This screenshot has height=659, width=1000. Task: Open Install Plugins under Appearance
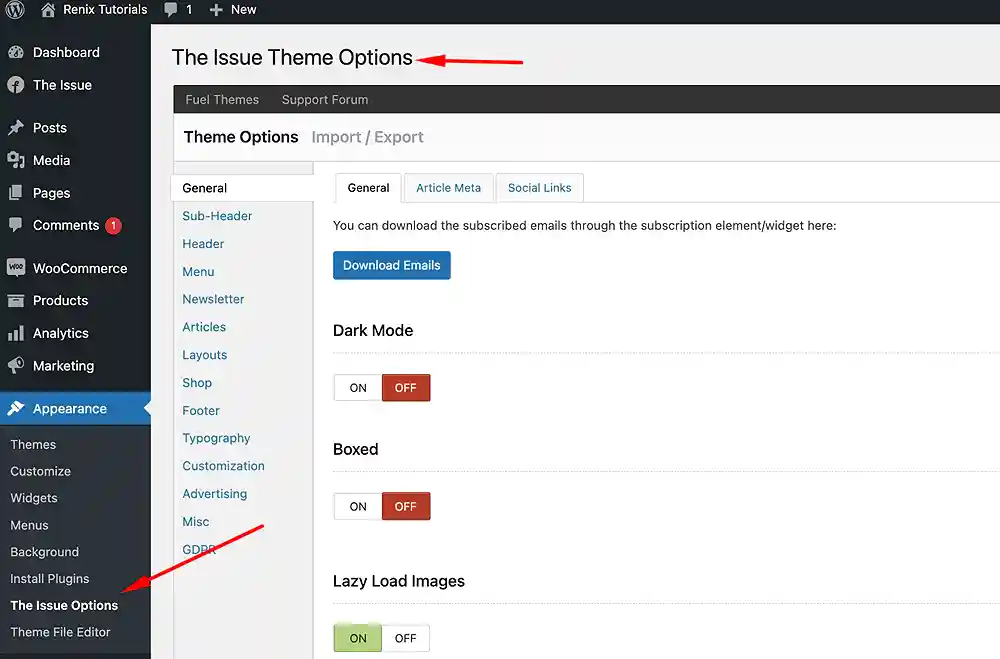pyautogui.click(x=50, y=579)
